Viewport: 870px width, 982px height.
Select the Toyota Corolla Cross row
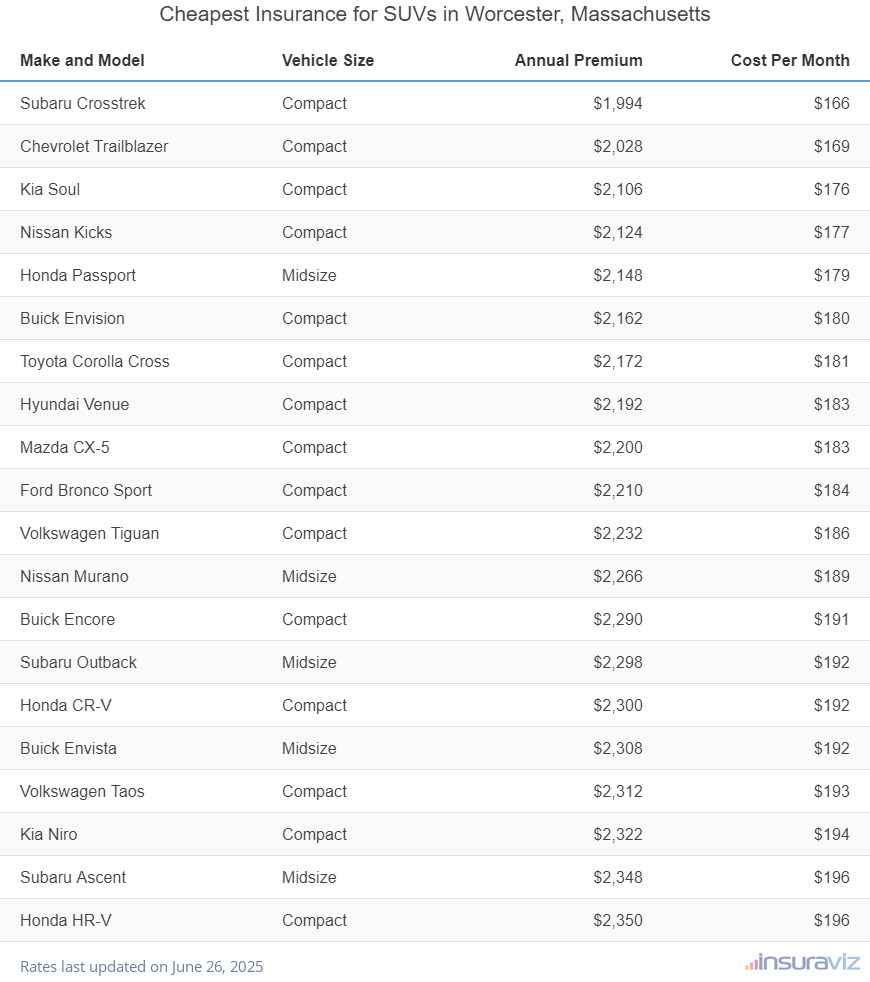[x=95, y=361]
